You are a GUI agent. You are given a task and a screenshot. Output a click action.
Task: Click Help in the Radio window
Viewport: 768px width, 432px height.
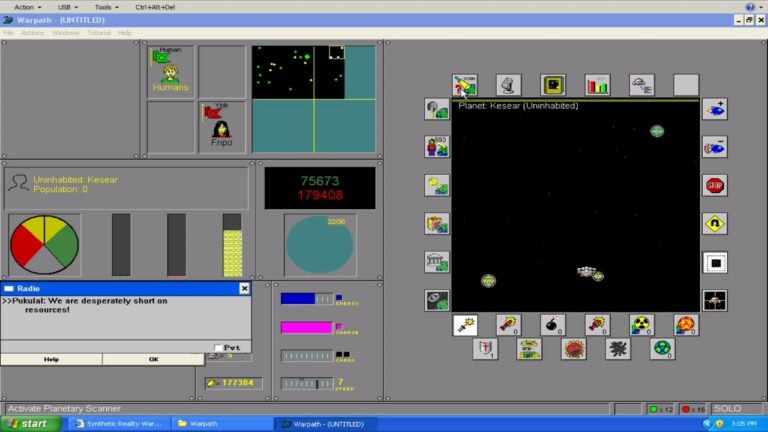51,360
